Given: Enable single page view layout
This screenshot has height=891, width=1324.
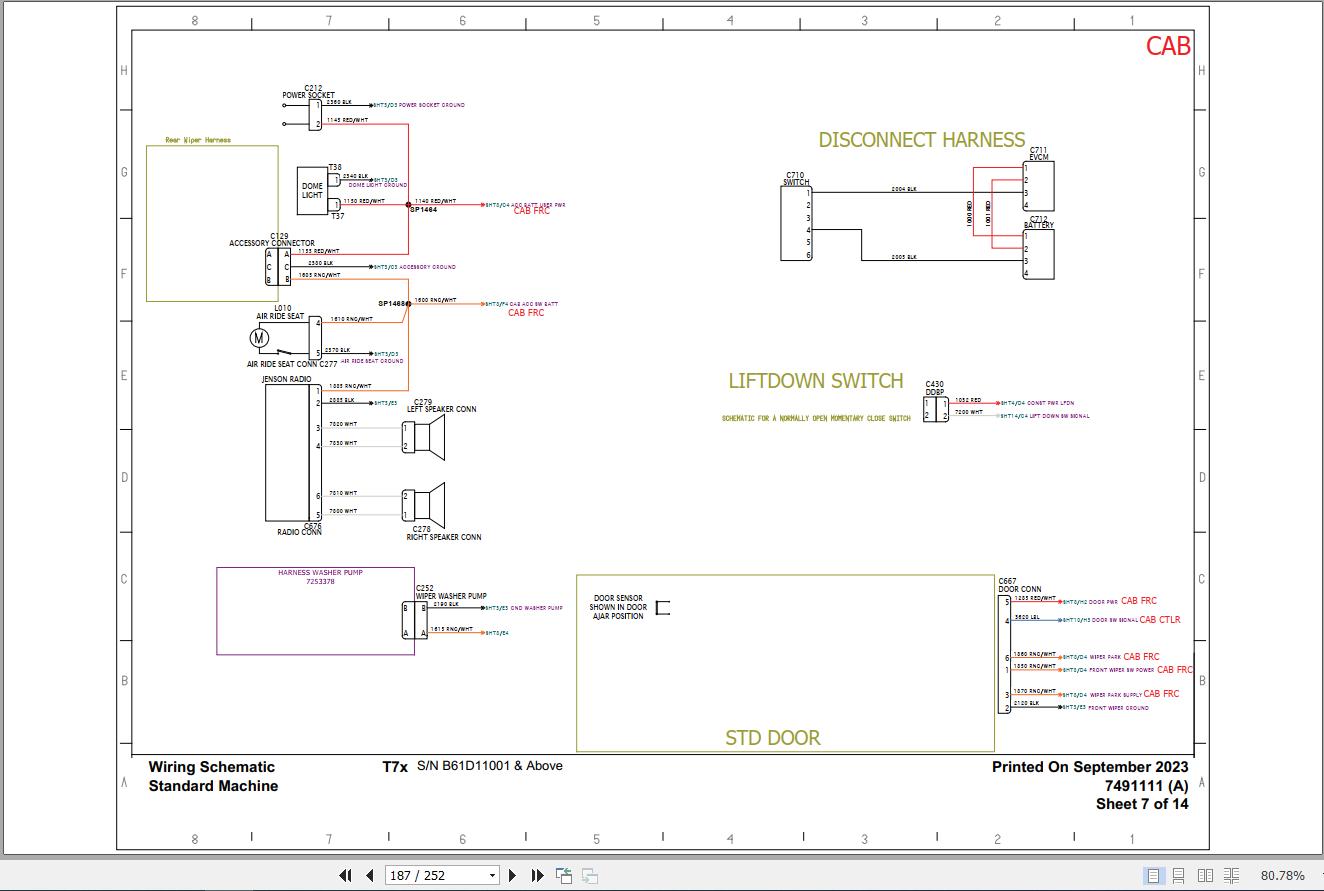Looking at the screenshot, I should point(1153,875).
